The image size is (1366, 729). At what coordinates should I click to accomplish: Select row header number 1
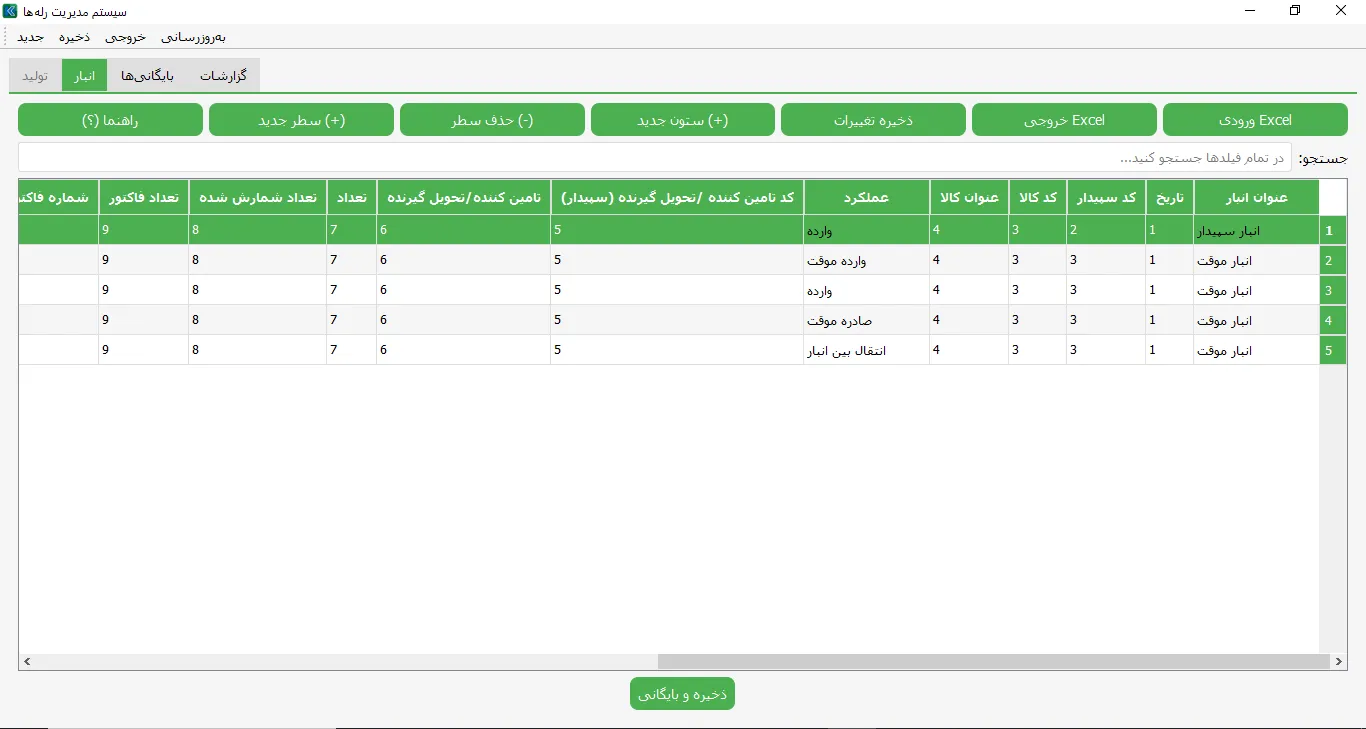[x=1332, y=230]
